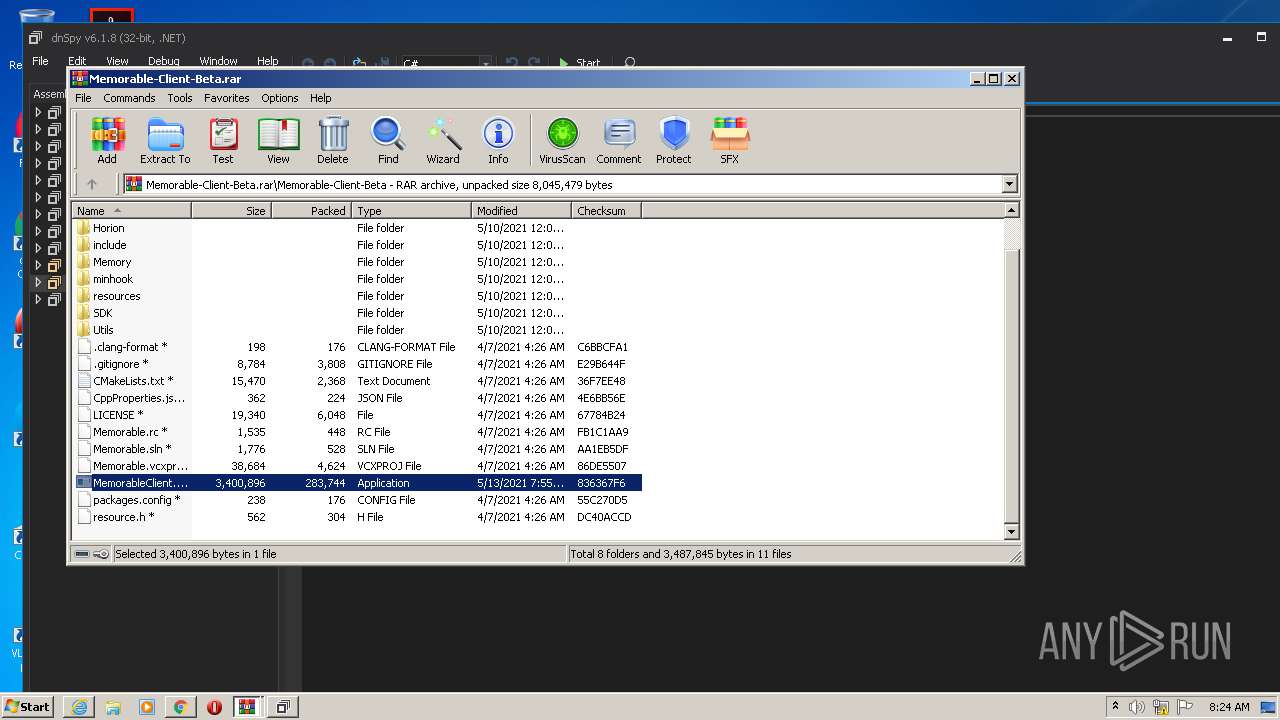Viewport: 1280px width, 720px height.
Task: Click the dnSpy Start debug button
Action: [579, 63]
